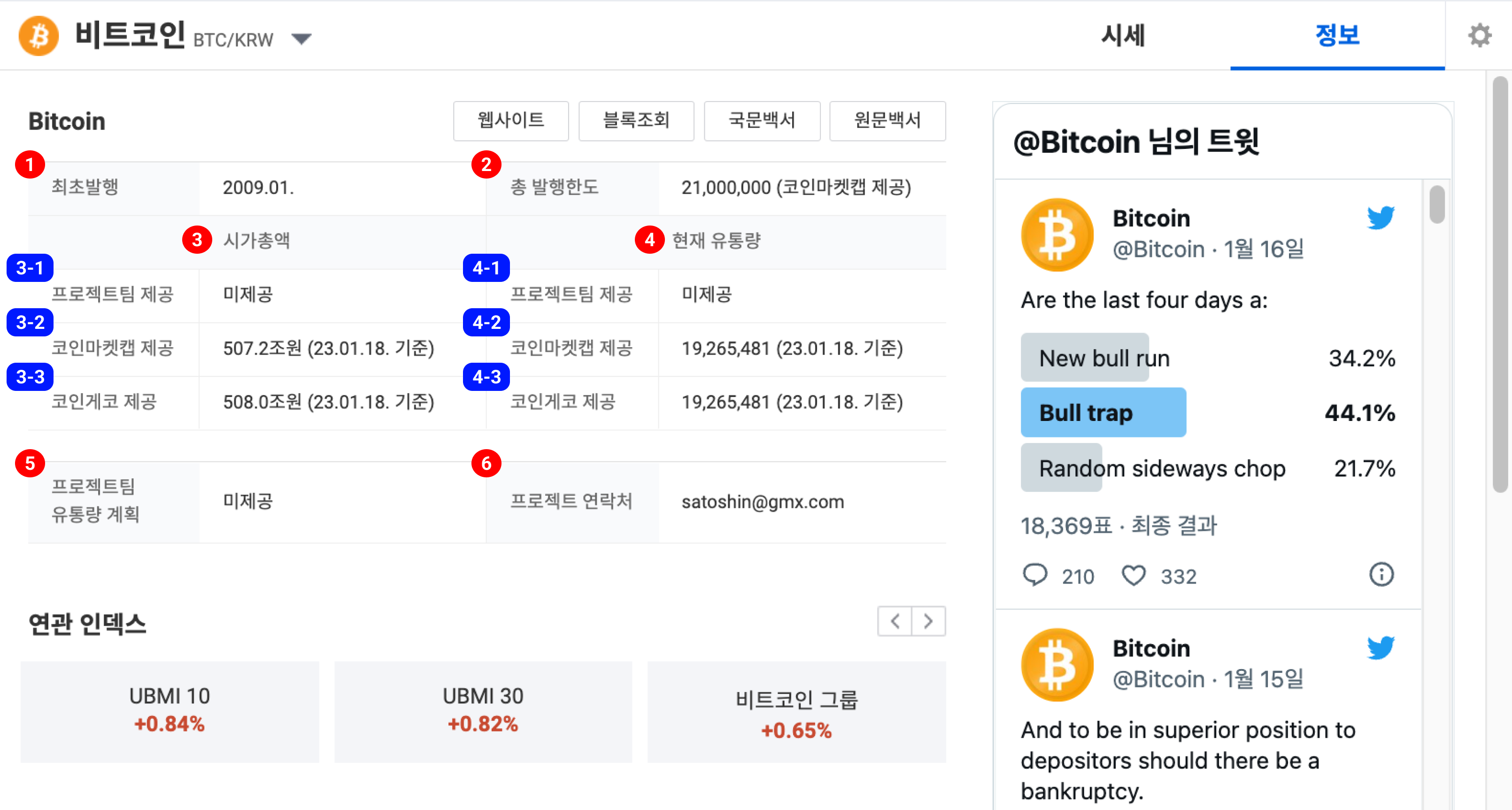
Task: Go to previous related index page
Action: point(895,621)
